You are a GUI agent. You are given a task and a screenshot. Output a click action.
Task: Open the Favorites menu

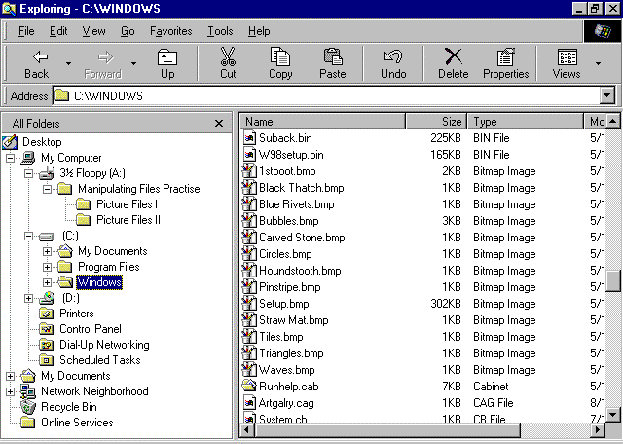(171, 31)
